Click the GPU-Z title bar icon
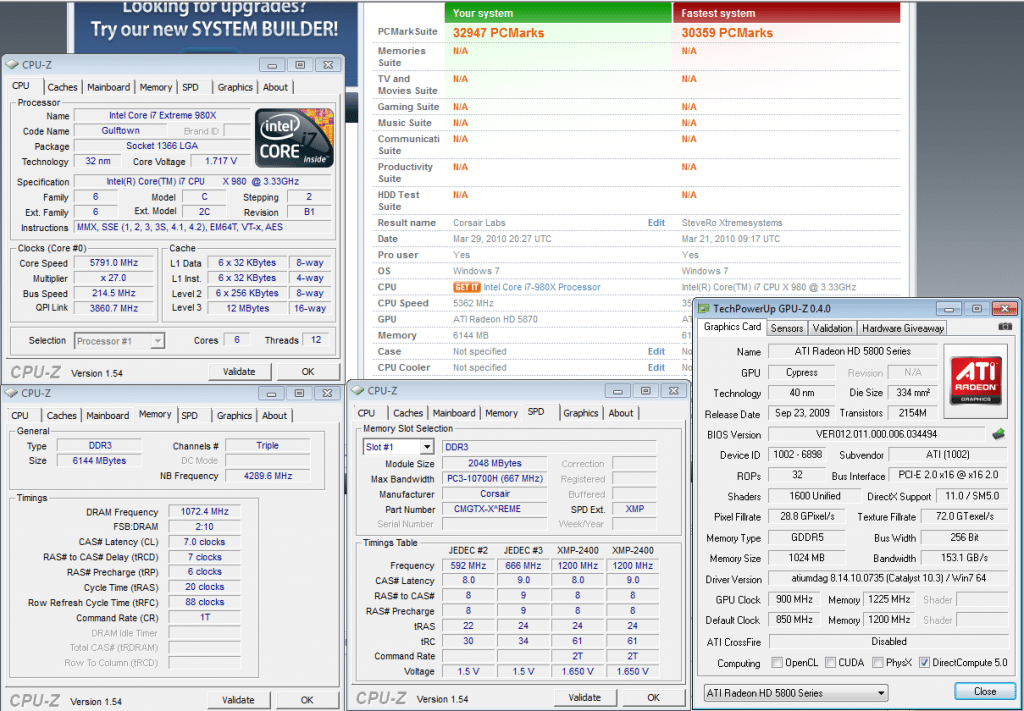The width and height of the screenshot is (1024, 711). tap(704, 307)
